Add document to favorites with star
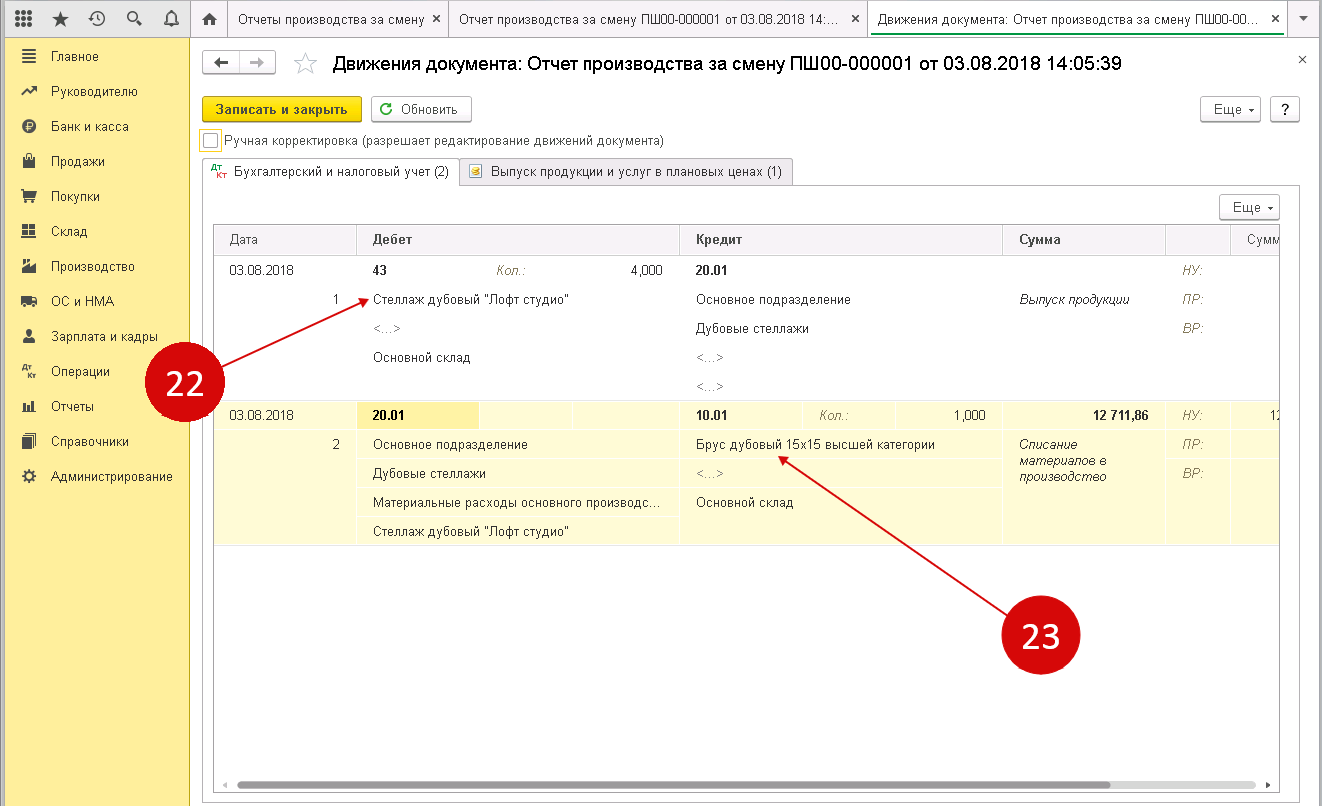Screen dimensions: 1322x806 pos(305,64)
